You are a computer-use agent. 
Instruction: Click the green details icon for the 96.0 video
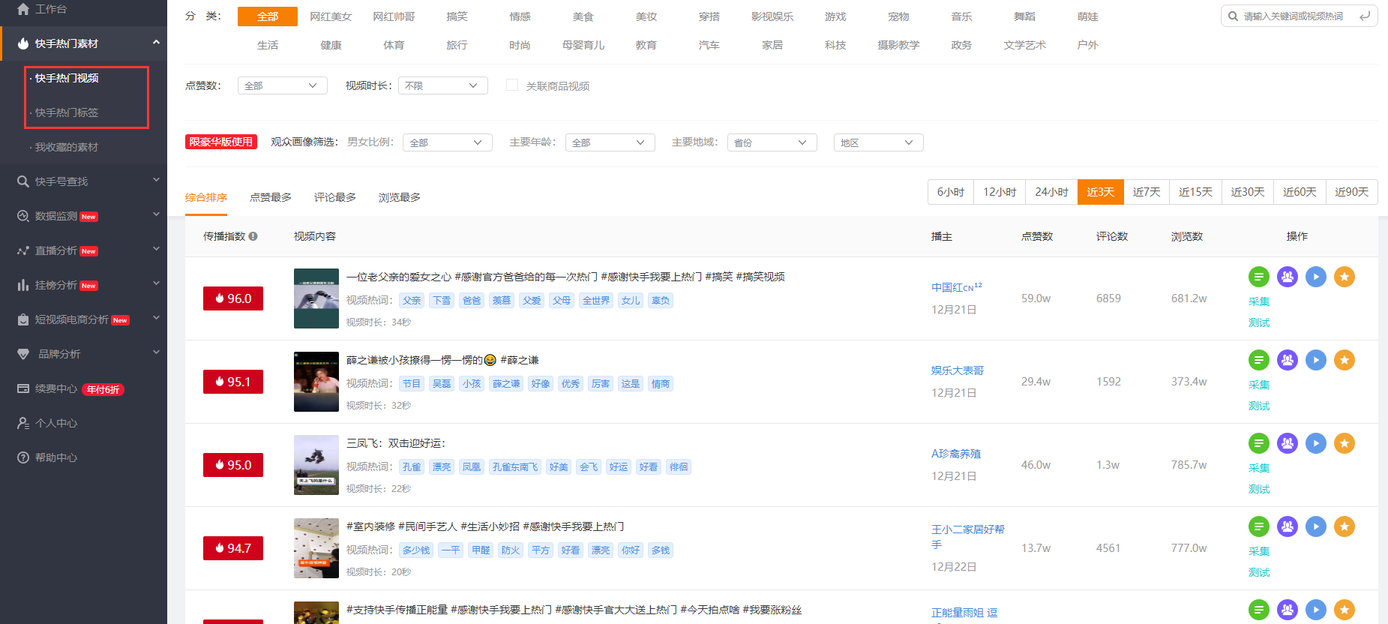(1259, 277)
